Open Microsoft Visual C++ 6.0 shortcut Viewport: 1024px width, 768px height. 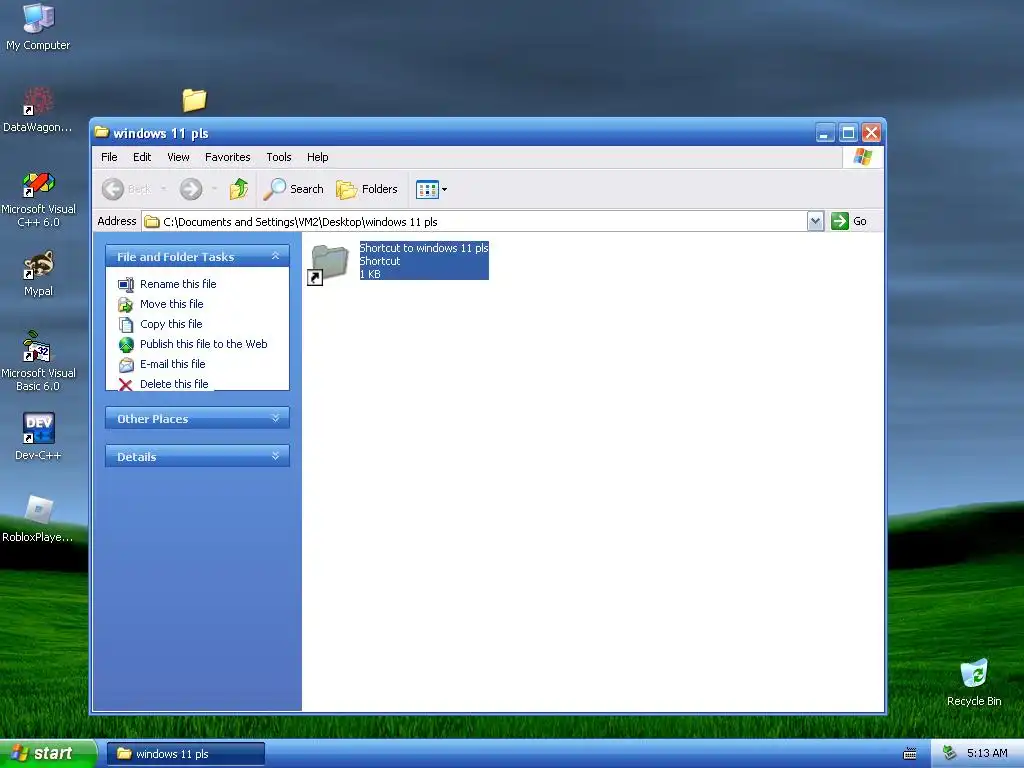39,199
